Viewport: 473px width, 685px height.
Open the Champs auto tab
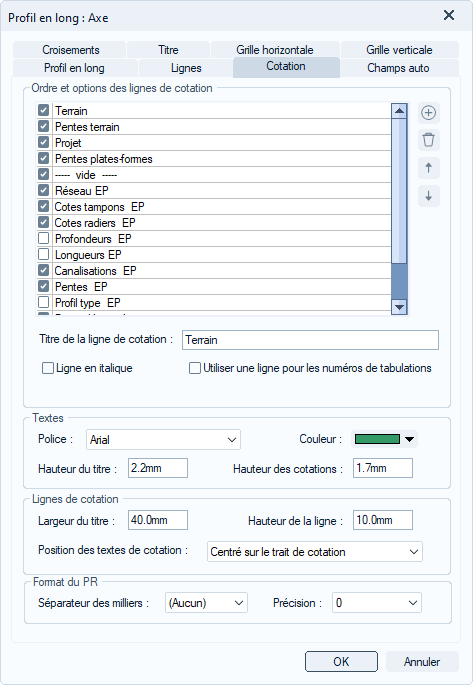(398, 68)
